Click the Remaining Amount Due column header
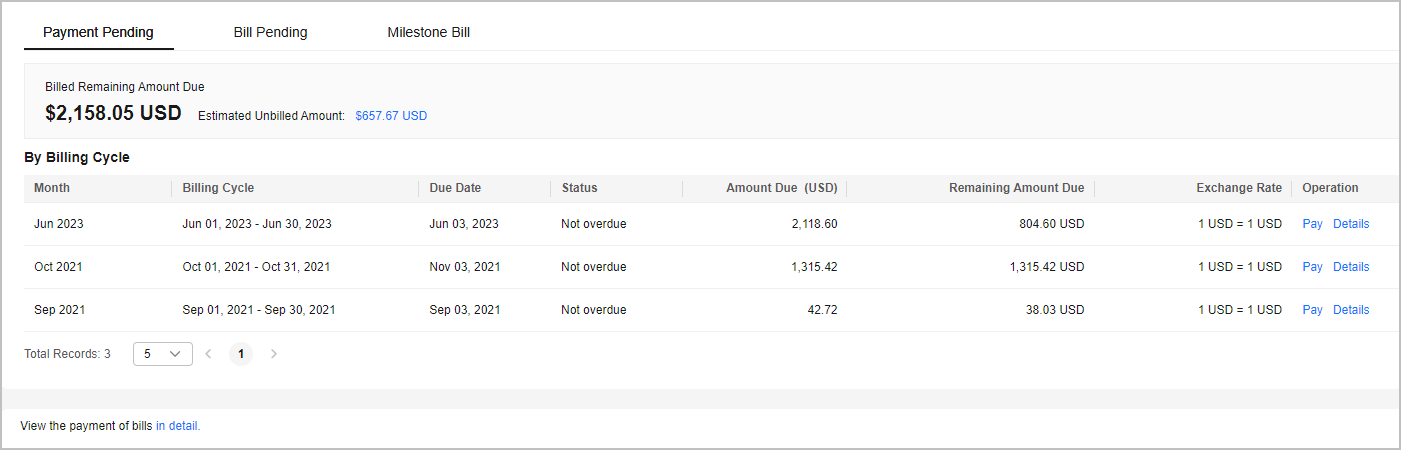This screenshot has height=450, width=1401. 1016,188
